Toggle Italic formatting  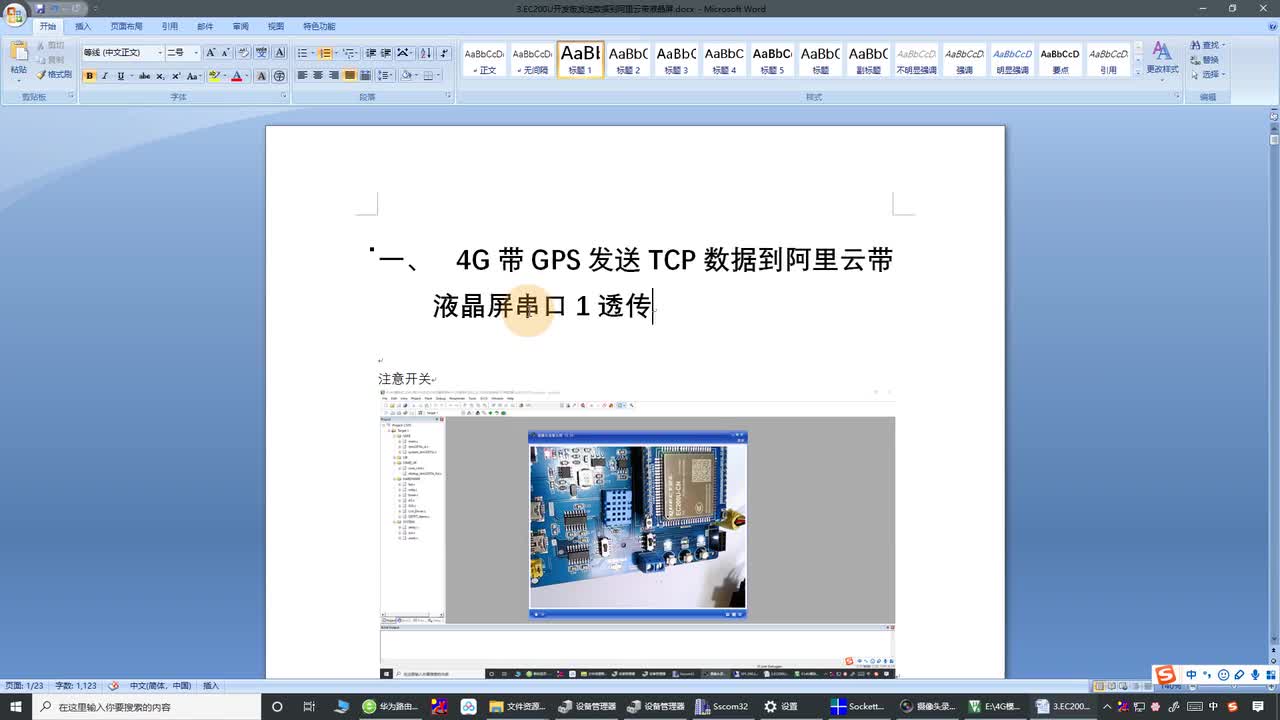(104, 76)
